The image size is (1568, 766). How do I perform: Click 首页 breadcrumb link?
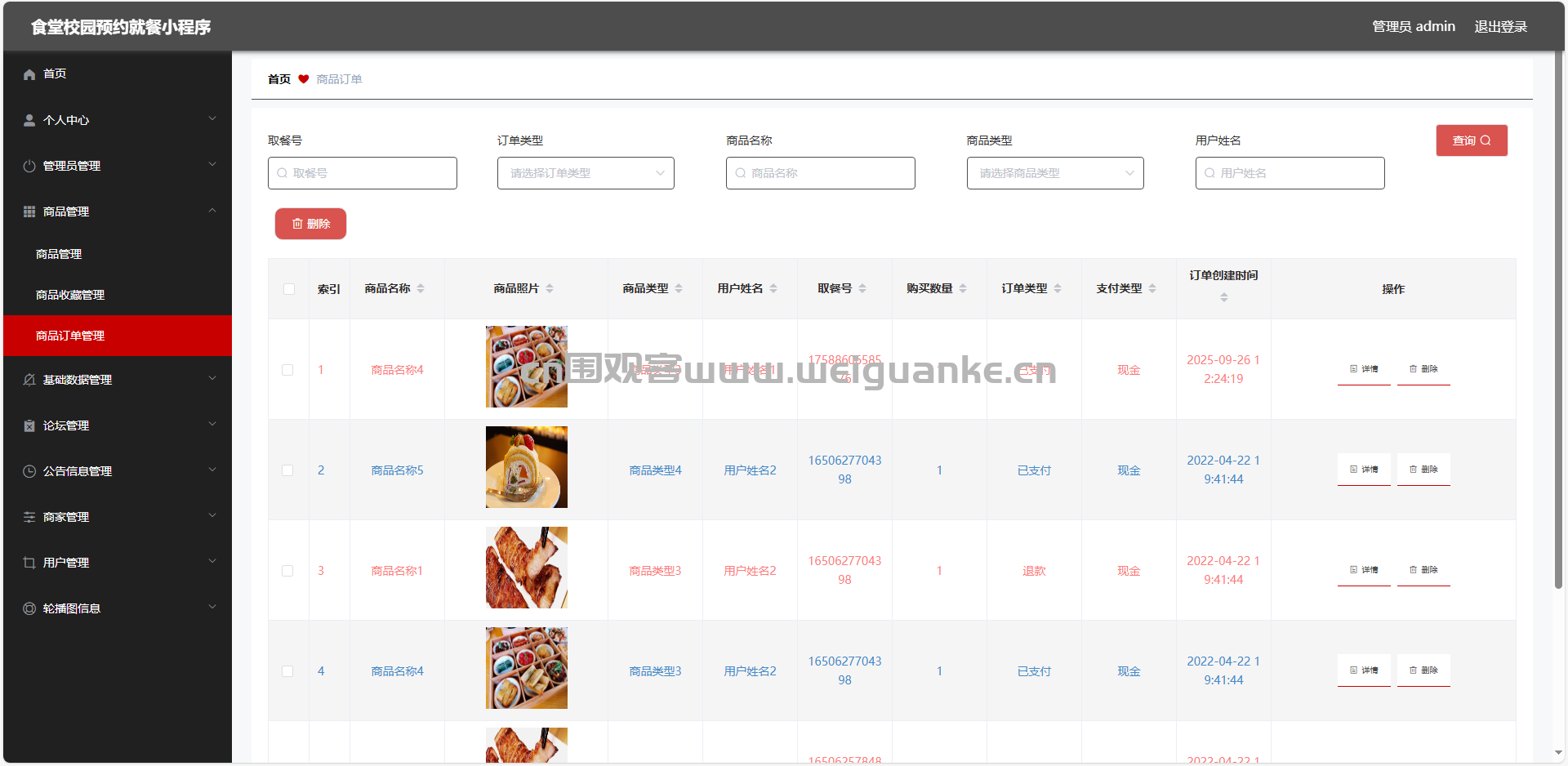(279, 79)
